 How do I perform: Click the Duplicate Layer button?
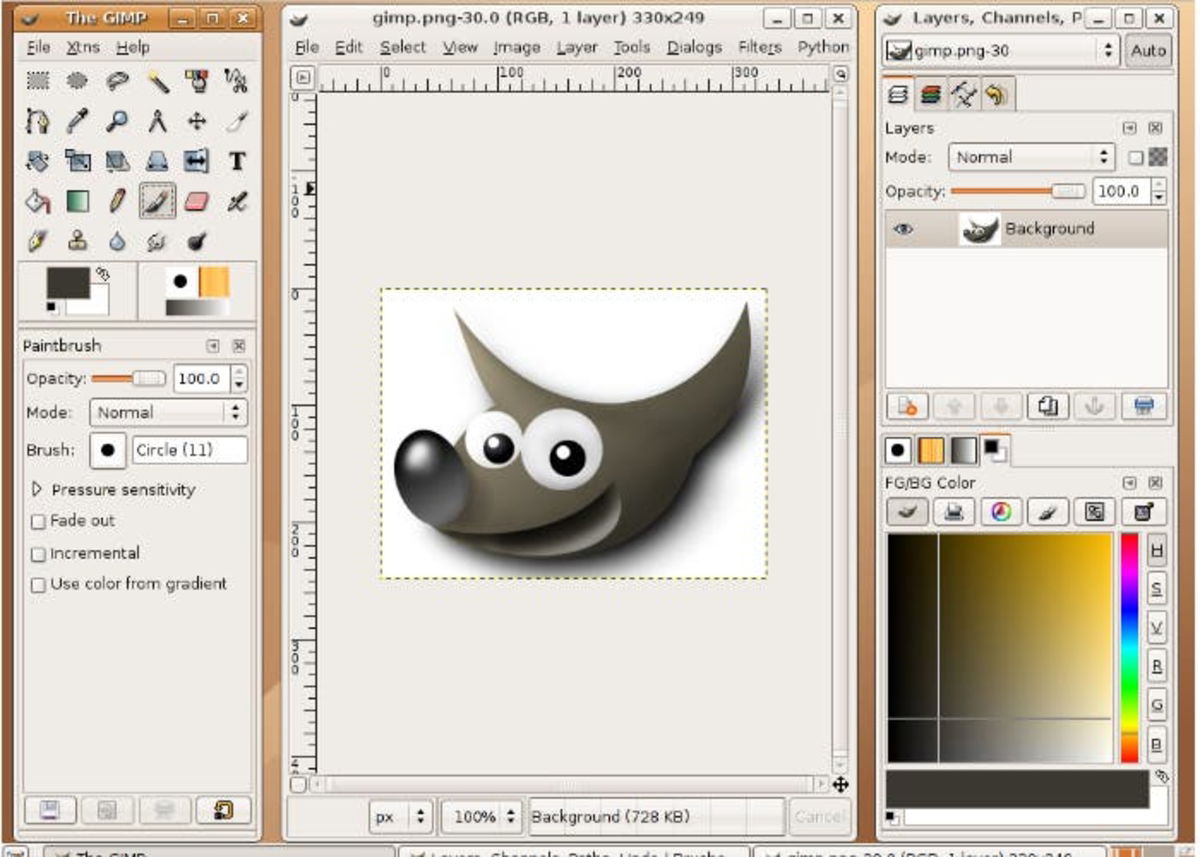pos(1049,406)
